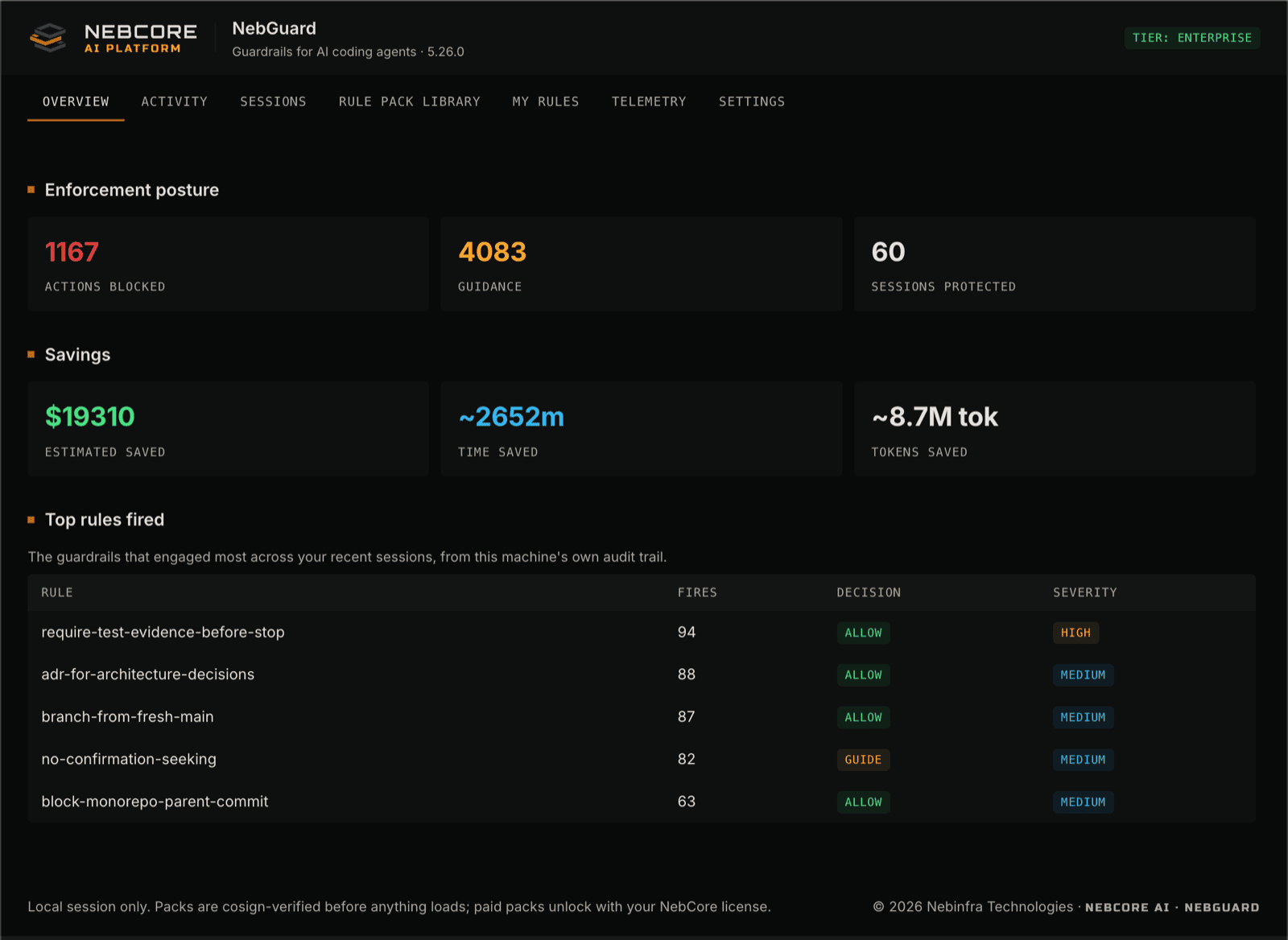
Task: Click the NEBCORE AI PLATFORM wordmark
Action: (x=141, y=38)
